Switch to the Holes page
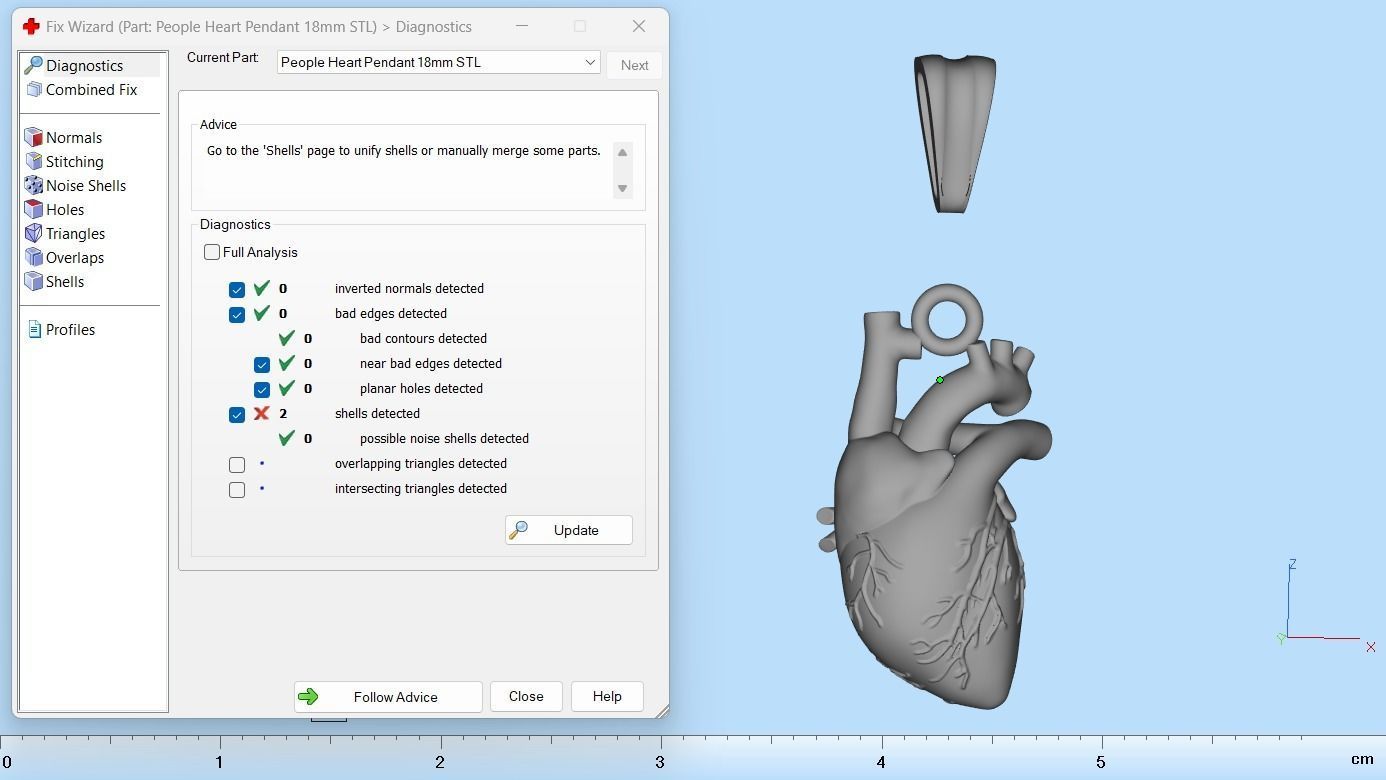This screenshot has height=780, width=1386. pyautogui.click(x=65, y=209)
